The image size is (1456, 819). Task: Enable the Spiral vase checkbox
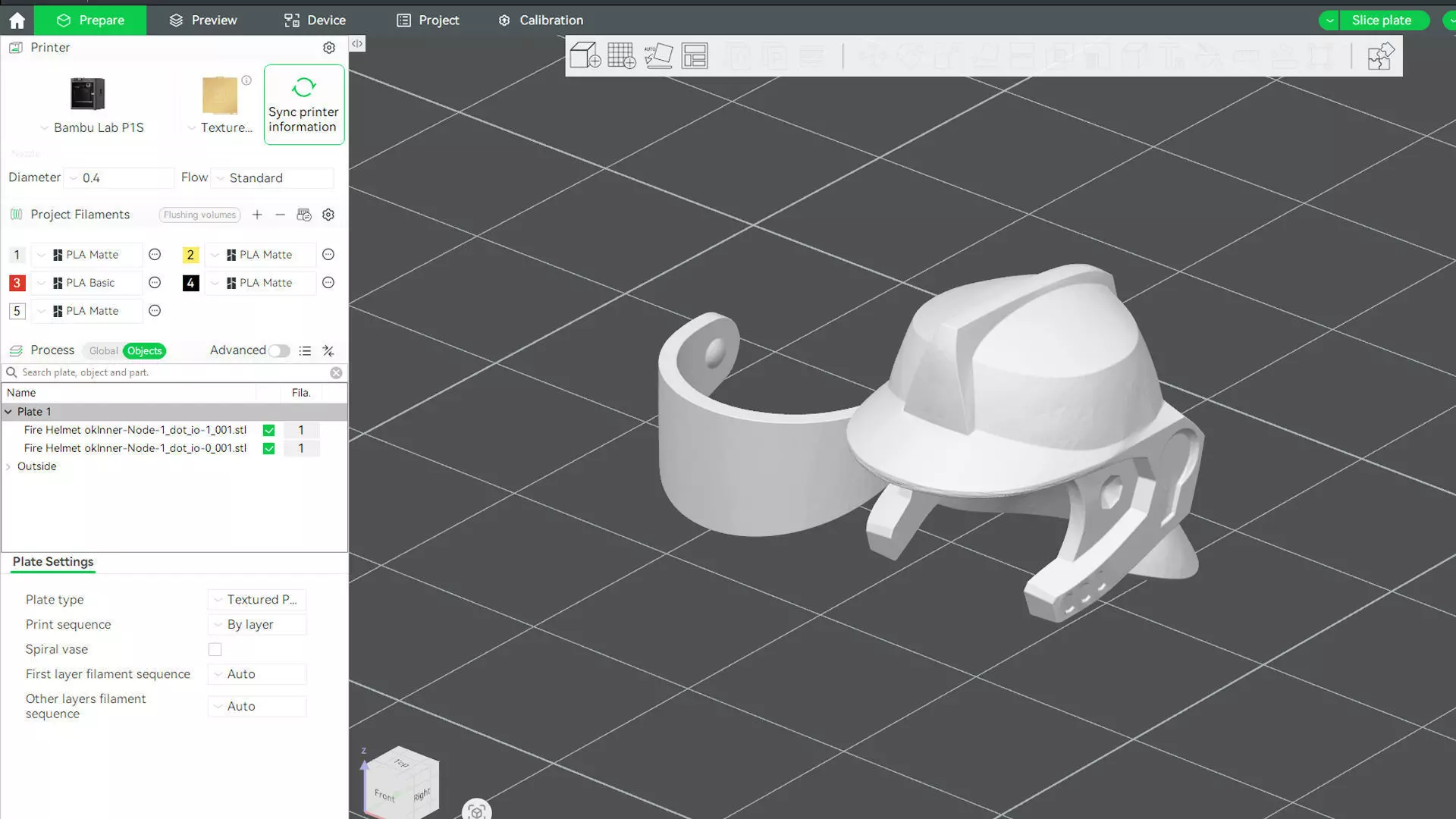tap(215, 650)
